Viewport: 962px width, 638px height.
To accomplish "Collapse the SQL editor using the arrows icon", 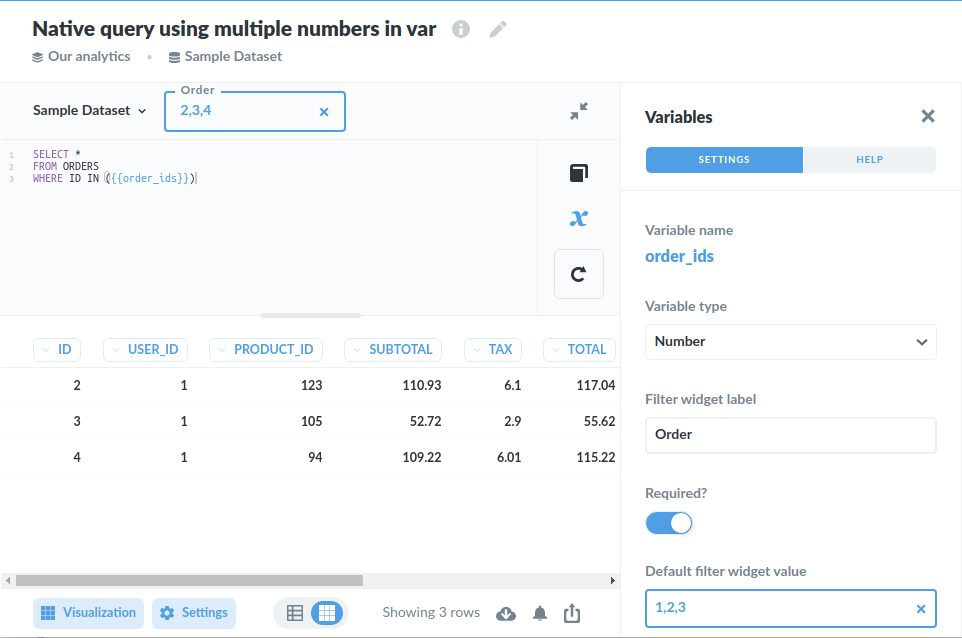I will [x=578, y=112].
